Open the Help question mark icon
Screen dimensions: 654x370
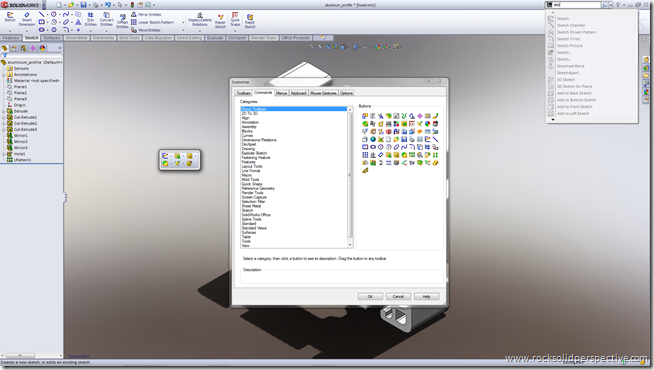[x=618, y=5]
